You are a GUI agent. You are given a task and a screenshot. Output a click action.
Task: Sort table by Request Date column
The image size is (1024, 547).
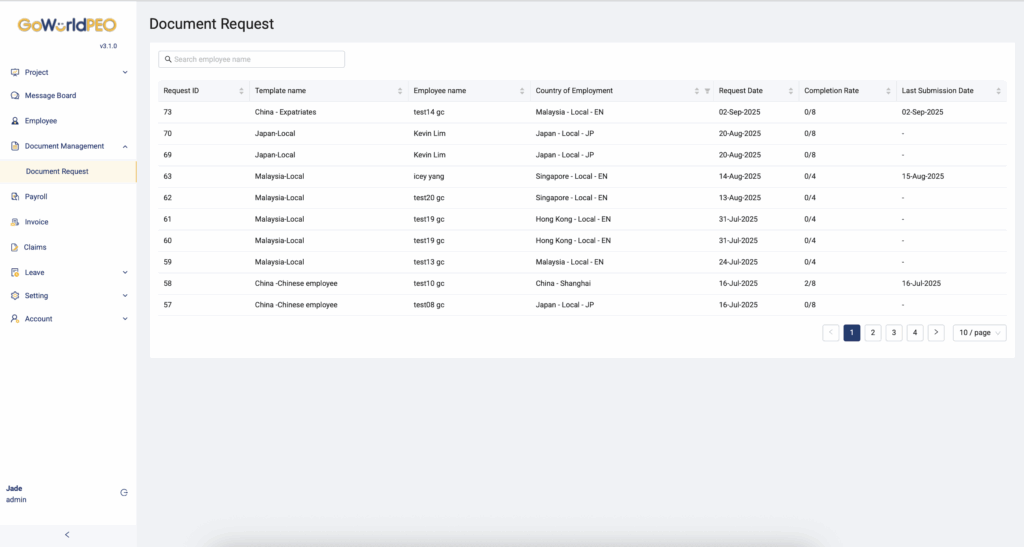[790, 91]
